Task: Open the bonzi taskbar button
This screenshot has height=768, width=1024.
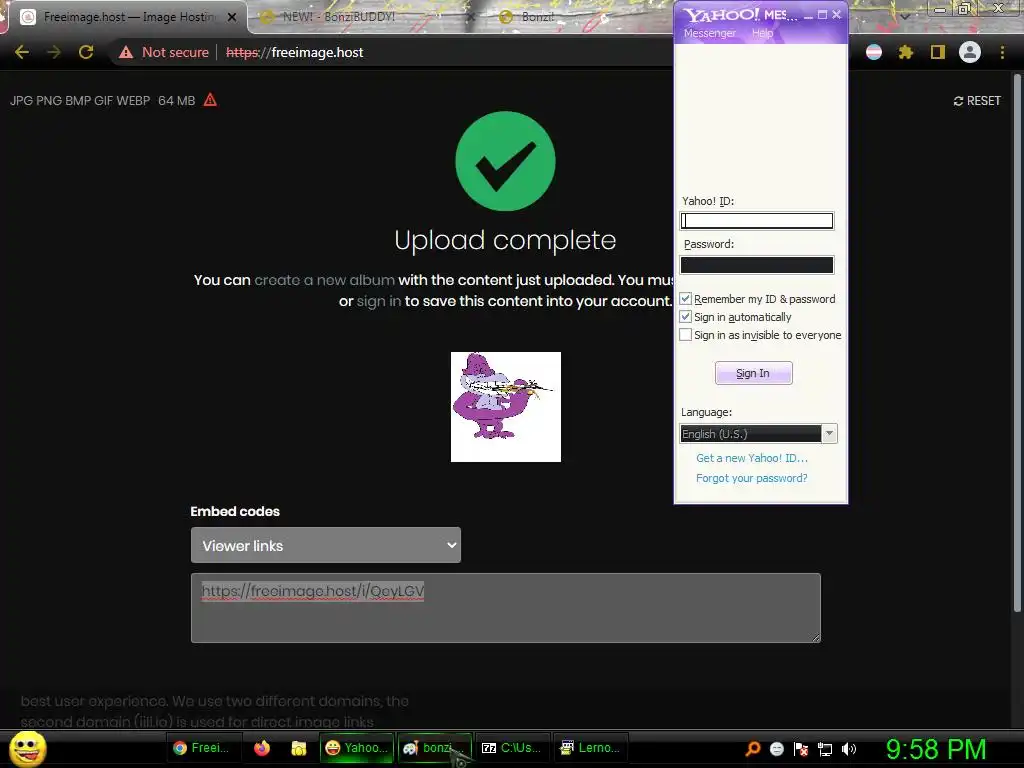Action: (x=434, y=748)
